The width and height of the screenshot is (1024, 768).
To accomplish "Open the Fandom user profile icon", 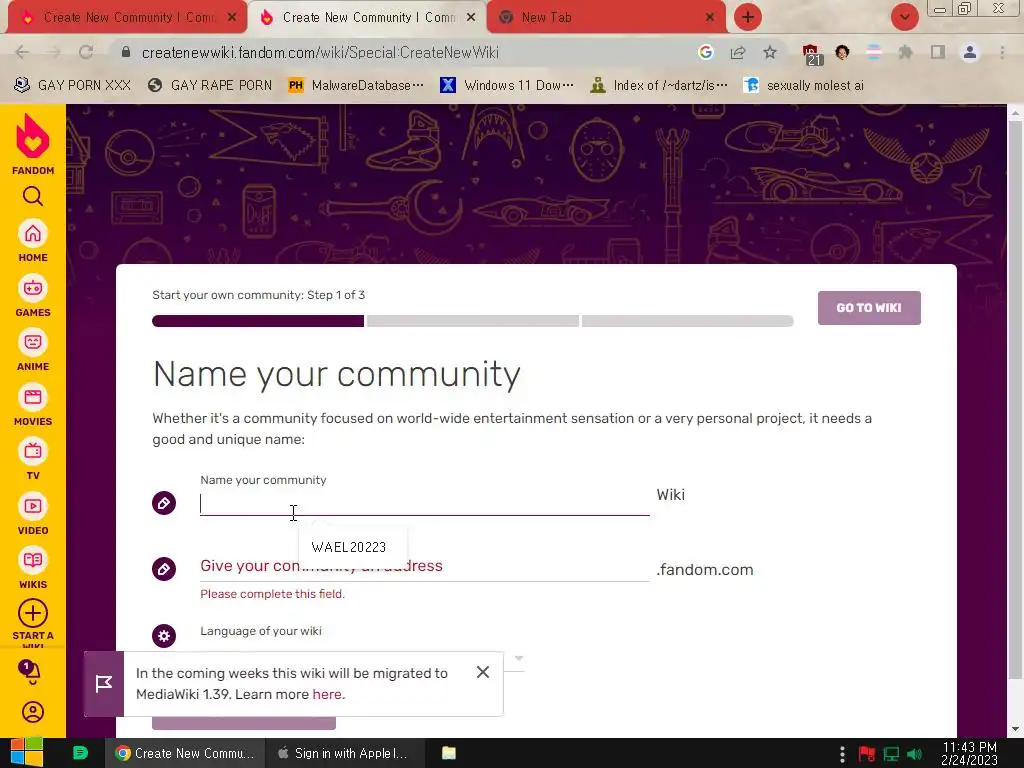I will 33,712.
